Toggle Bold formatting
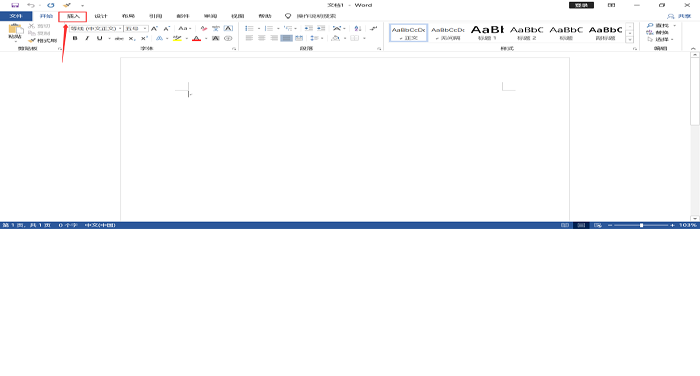The height and width of the screenshot is (376, 700). click(x=75, y=38)
